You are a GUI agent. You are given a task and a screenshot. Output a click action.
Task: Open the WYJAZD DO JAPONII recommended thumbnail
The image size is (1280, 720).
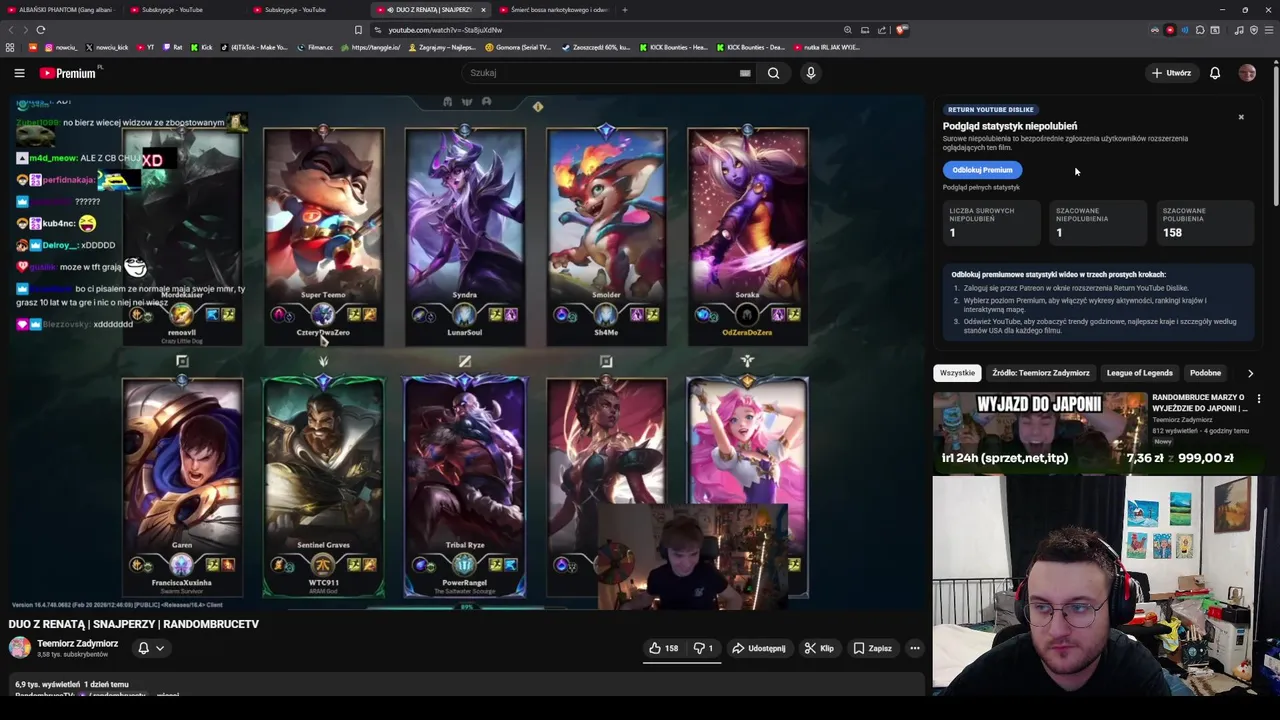[1040, 431]
